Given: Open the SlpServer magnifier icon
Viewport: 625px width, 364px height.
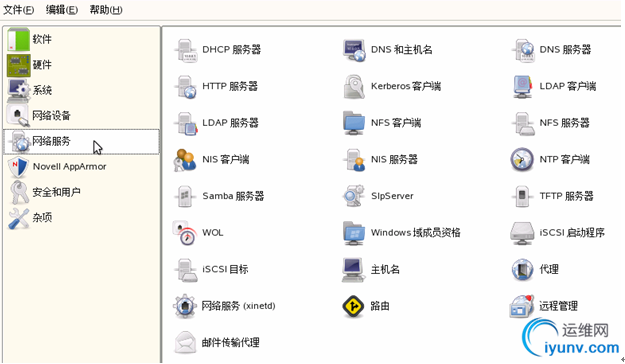Looking at the screenshot, I should (x=354, y=196).
